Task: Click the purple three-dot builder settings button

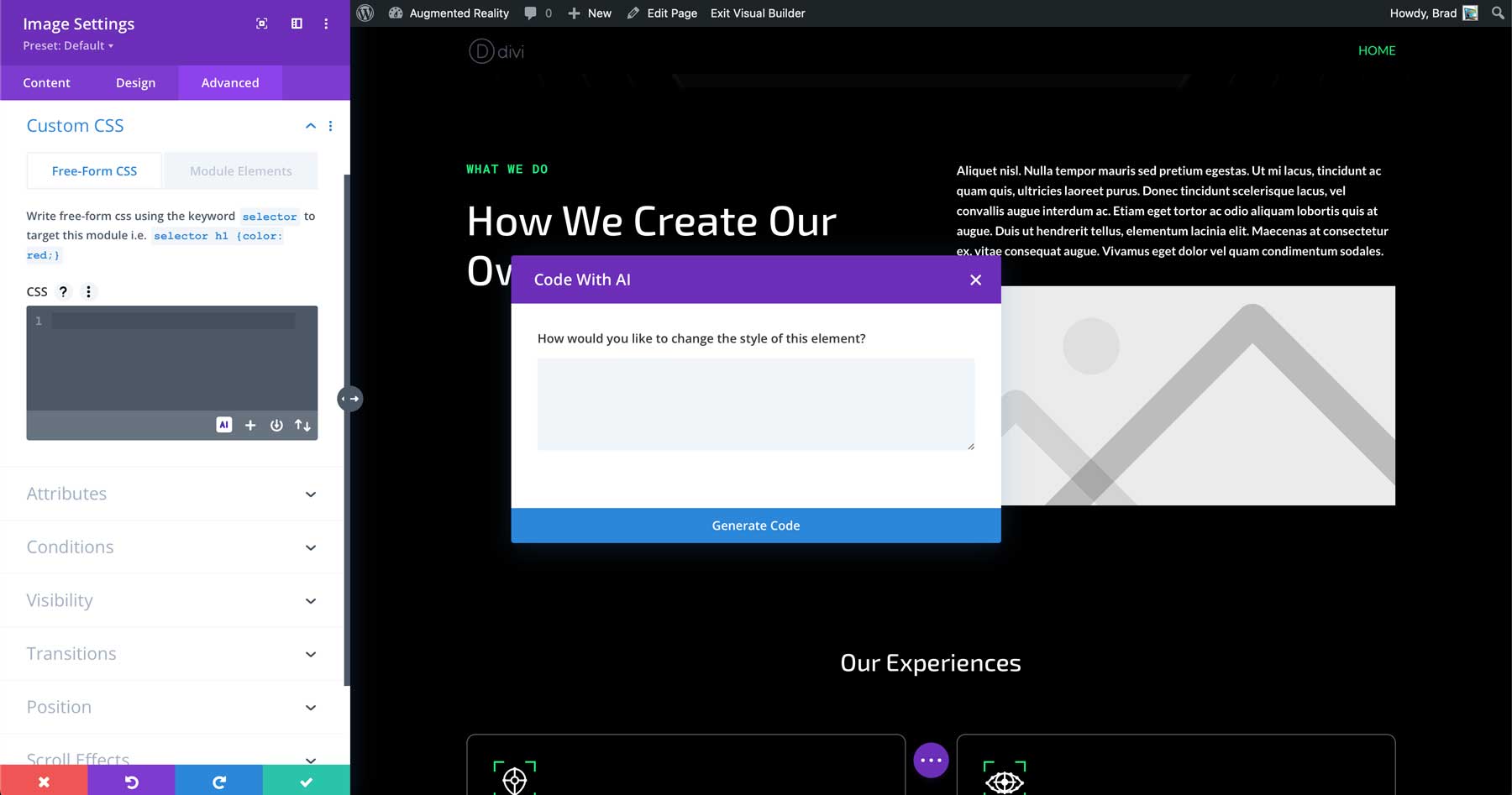Action: pos(931,760)
